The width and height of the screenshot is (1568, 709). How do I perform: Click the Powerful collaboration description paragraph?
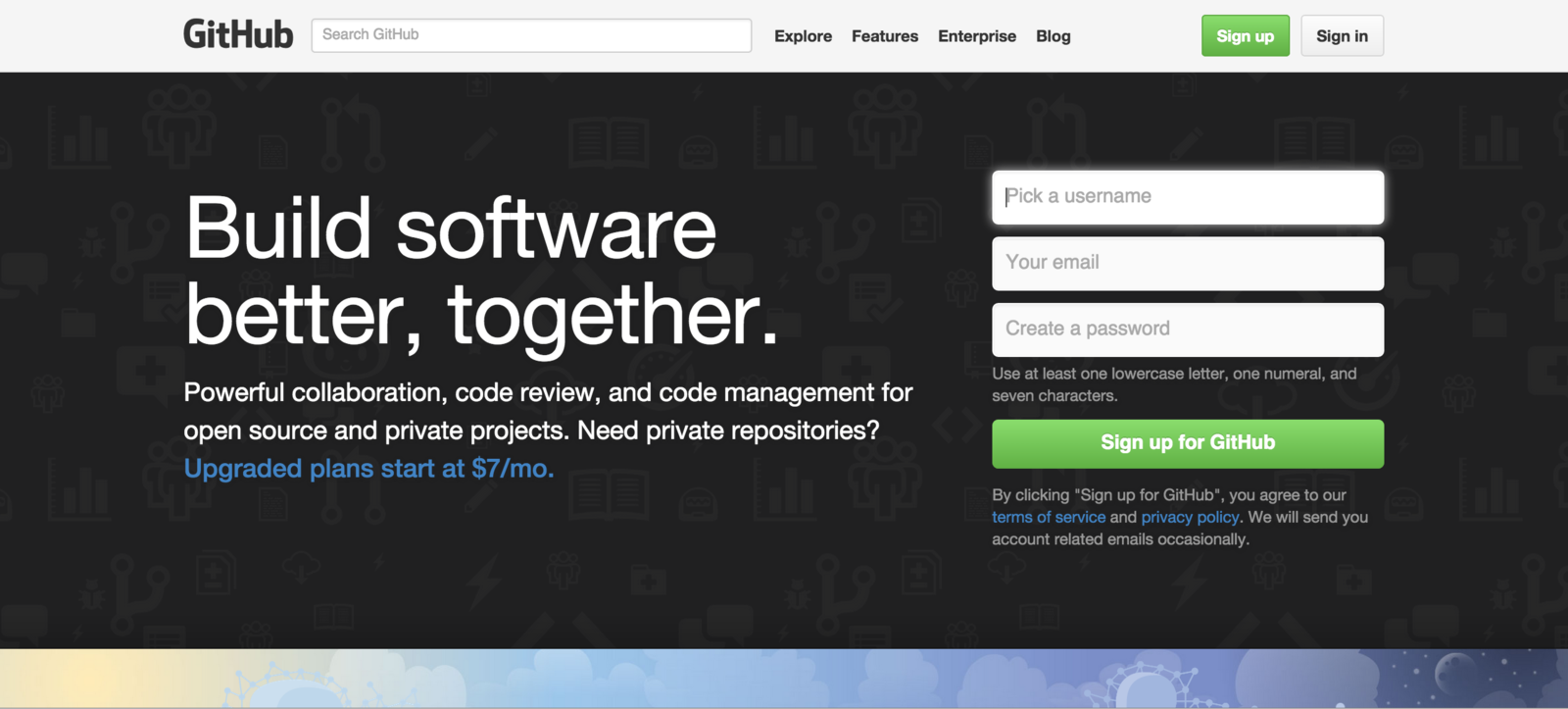pyautogui.click(x=547, y=411)
